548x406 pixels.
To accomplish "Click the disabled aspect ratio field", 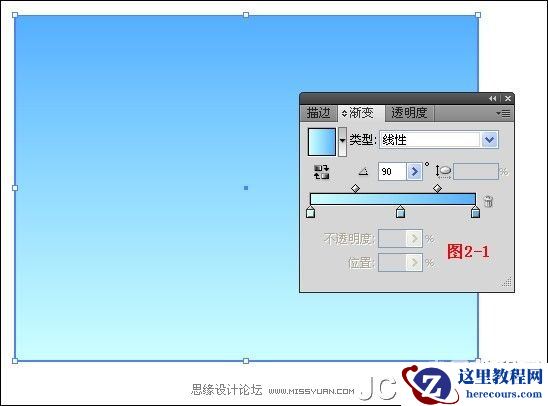I will click(476, 172).
